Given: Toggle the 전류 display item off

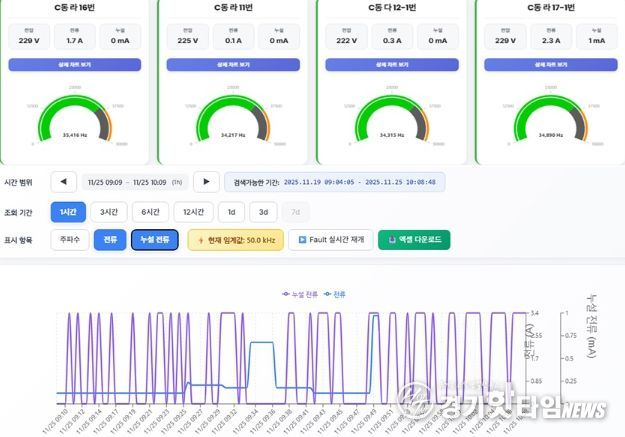Looking at the screenshot, I should 109,240.
